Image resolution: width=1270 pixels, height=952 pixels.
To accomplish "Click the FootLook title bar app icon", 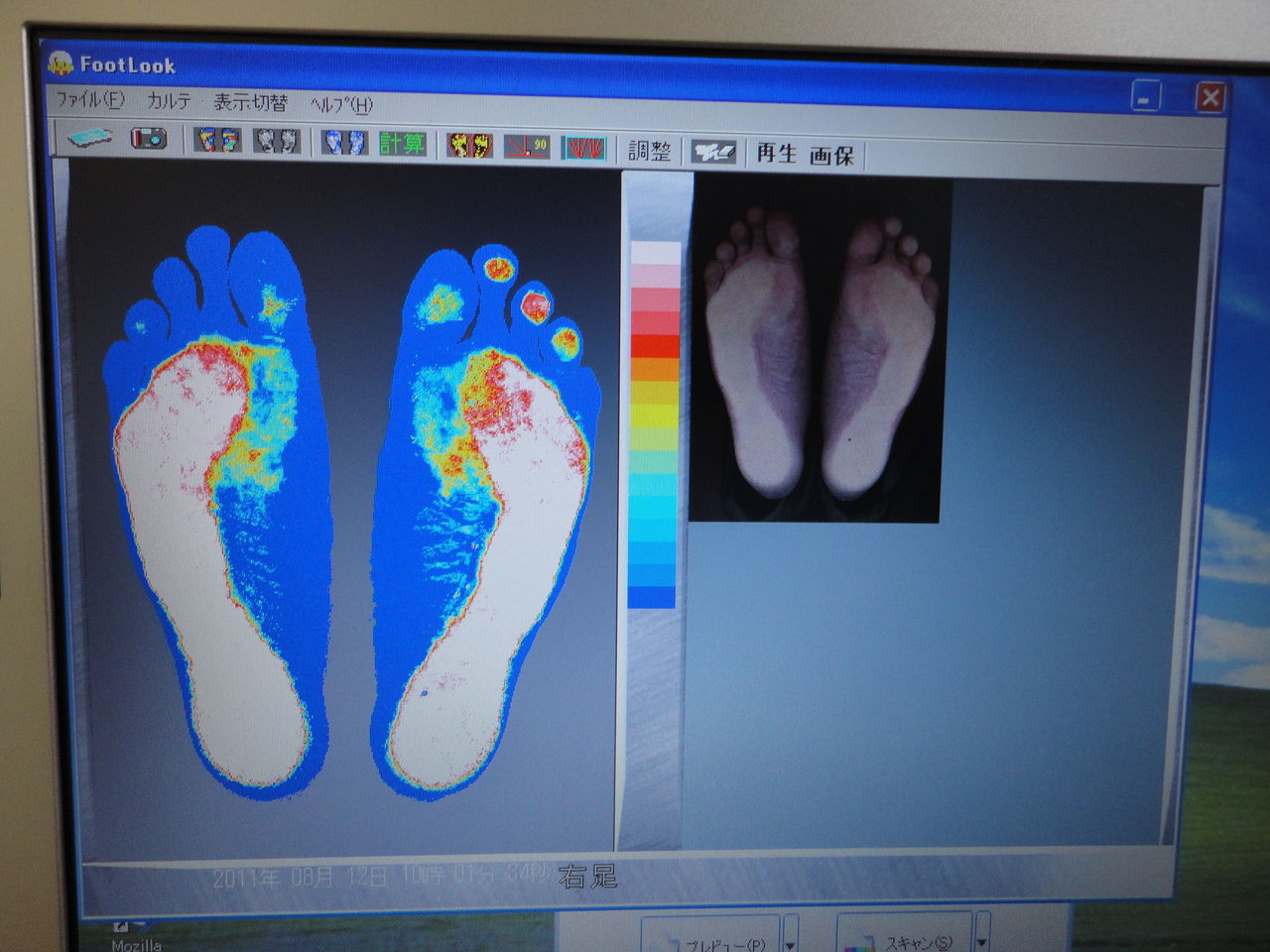I will [61, 63].
